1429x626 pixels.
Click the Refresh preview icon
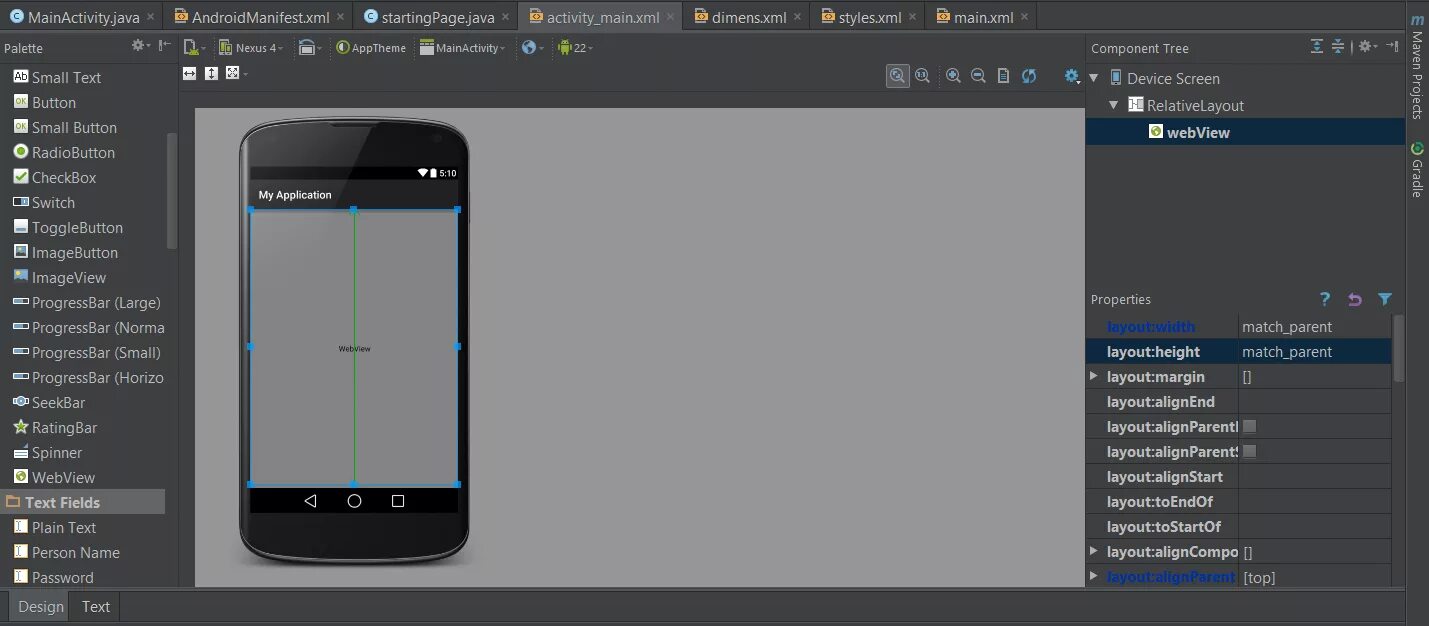coord(1029,76)
